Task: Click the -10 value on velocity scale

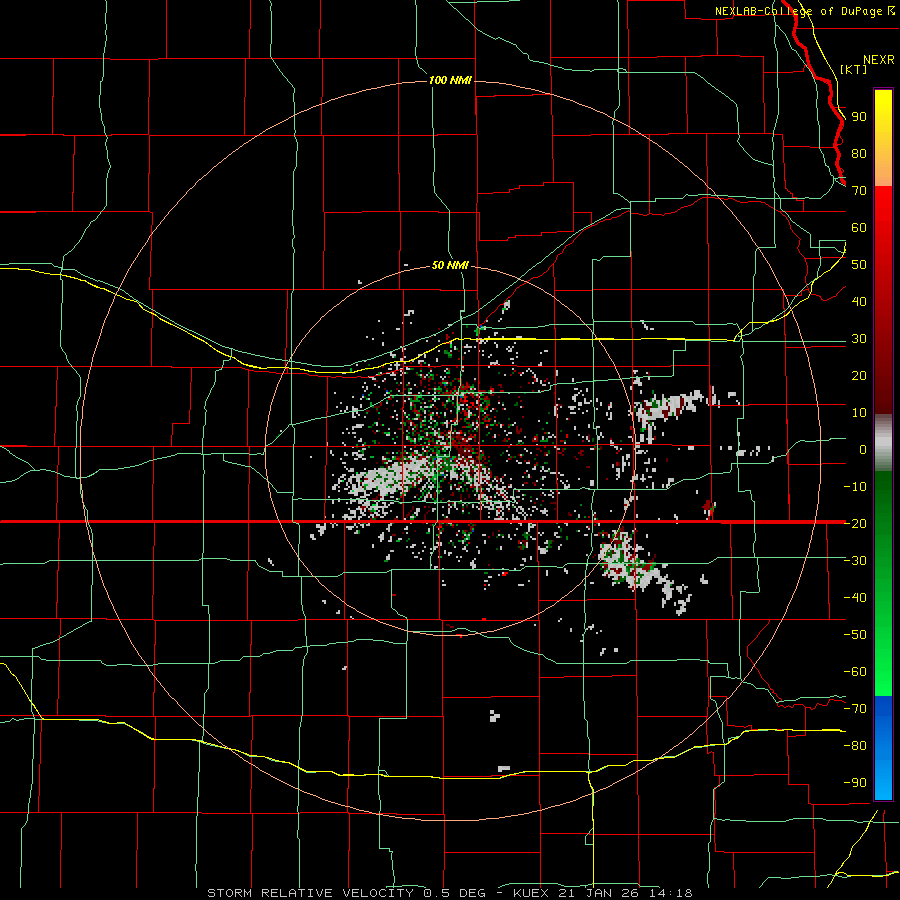Action: pos(855,487)
